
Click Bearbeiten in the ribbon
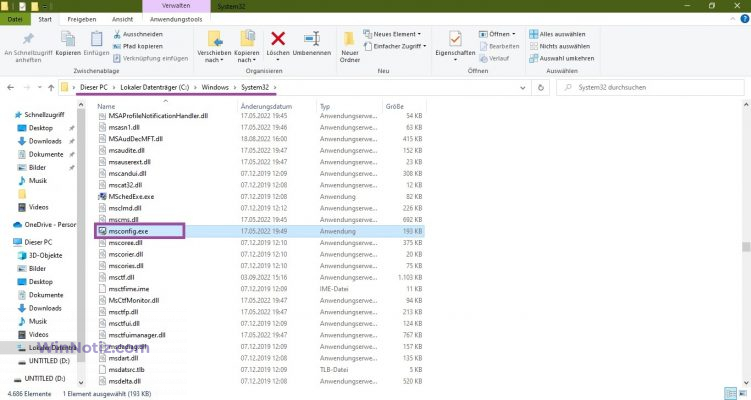coord(499,46)
